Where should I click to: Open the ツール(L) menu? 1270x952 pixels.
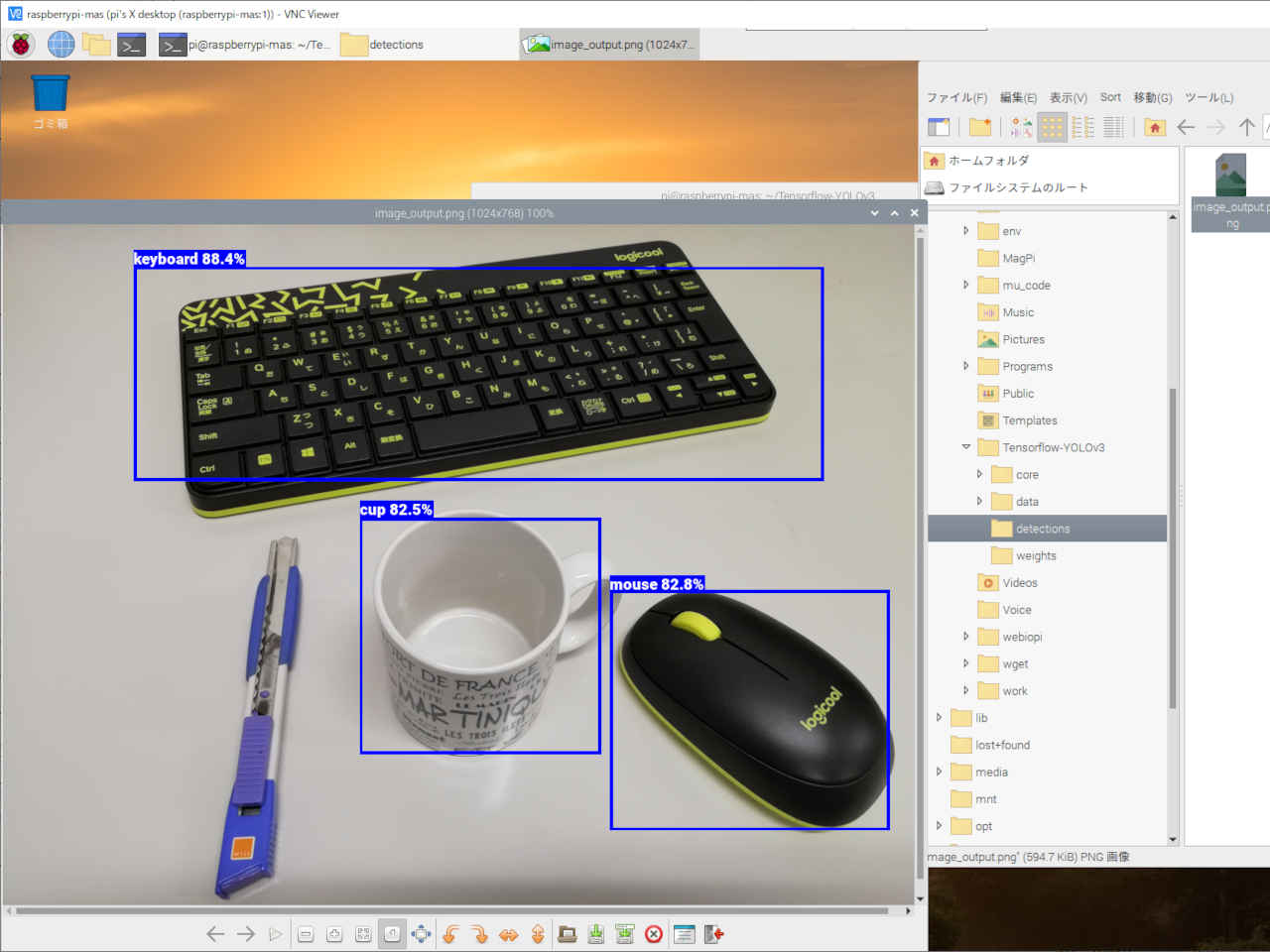click(x=1208, y=97)
